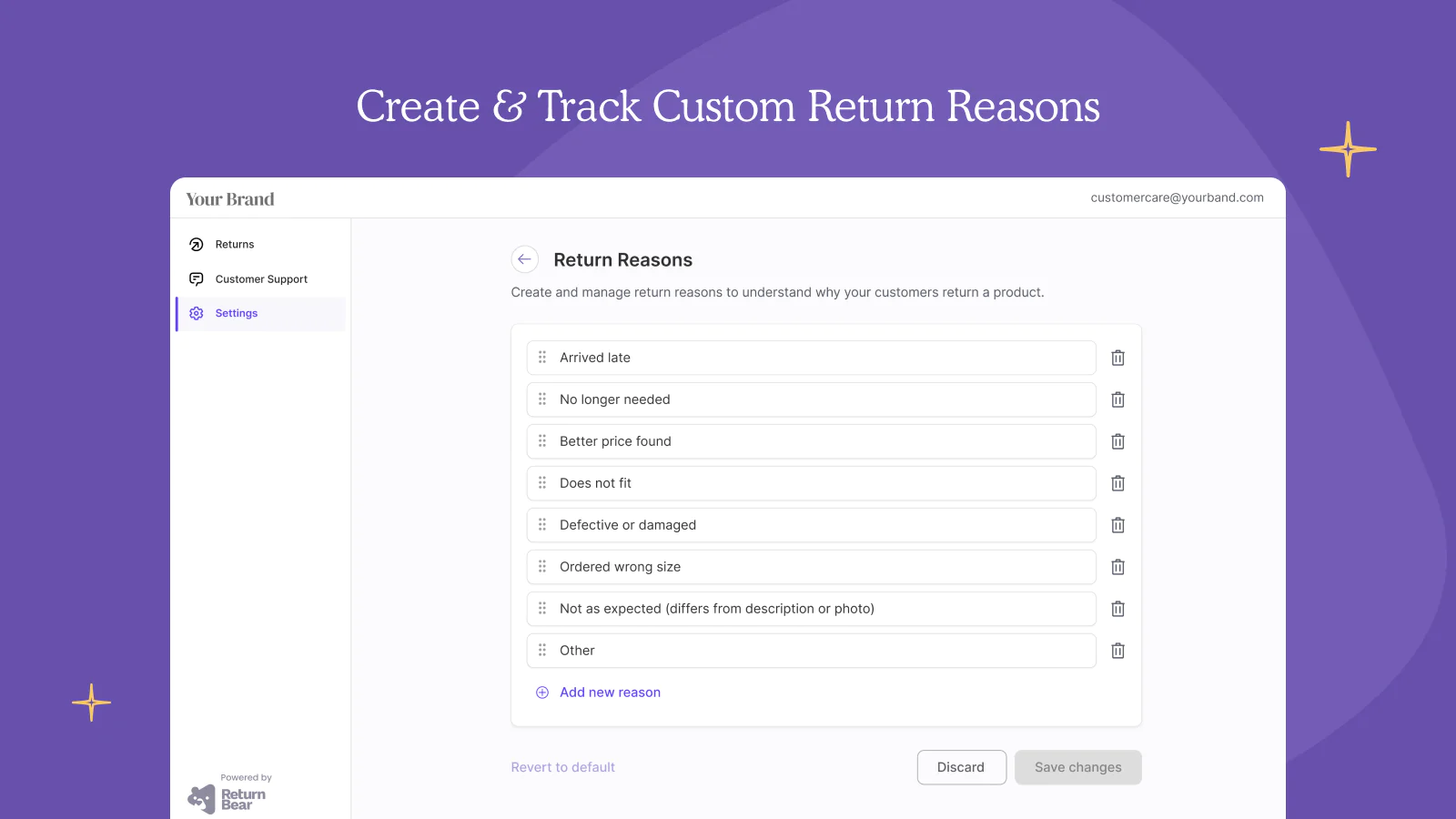Click the plus icon for new reason
Viewport: 1456px width, 819px height.
click(542, 693)
